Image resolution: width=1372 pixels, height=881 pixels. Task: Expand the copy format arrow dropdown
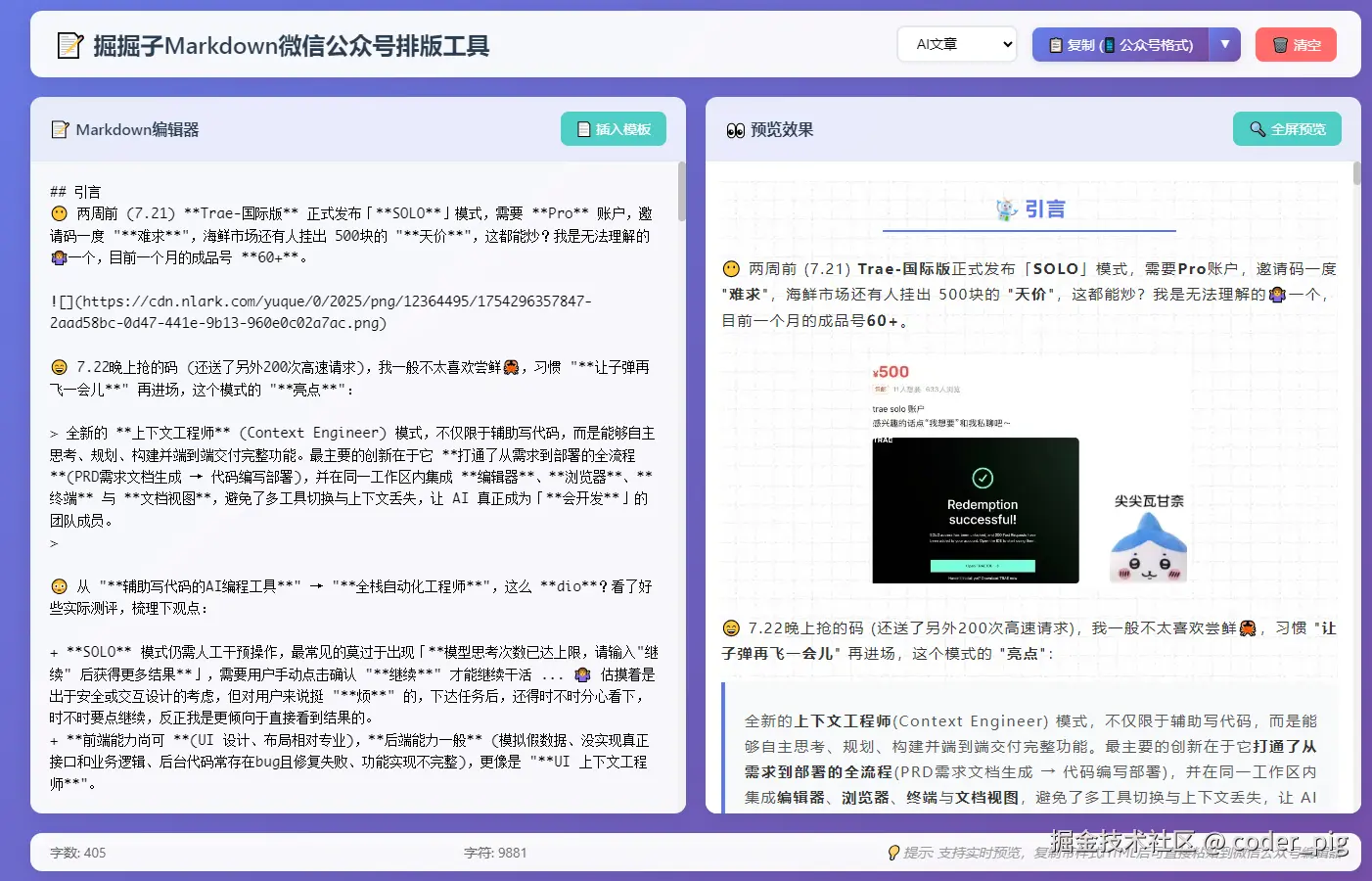[1225, 45]
